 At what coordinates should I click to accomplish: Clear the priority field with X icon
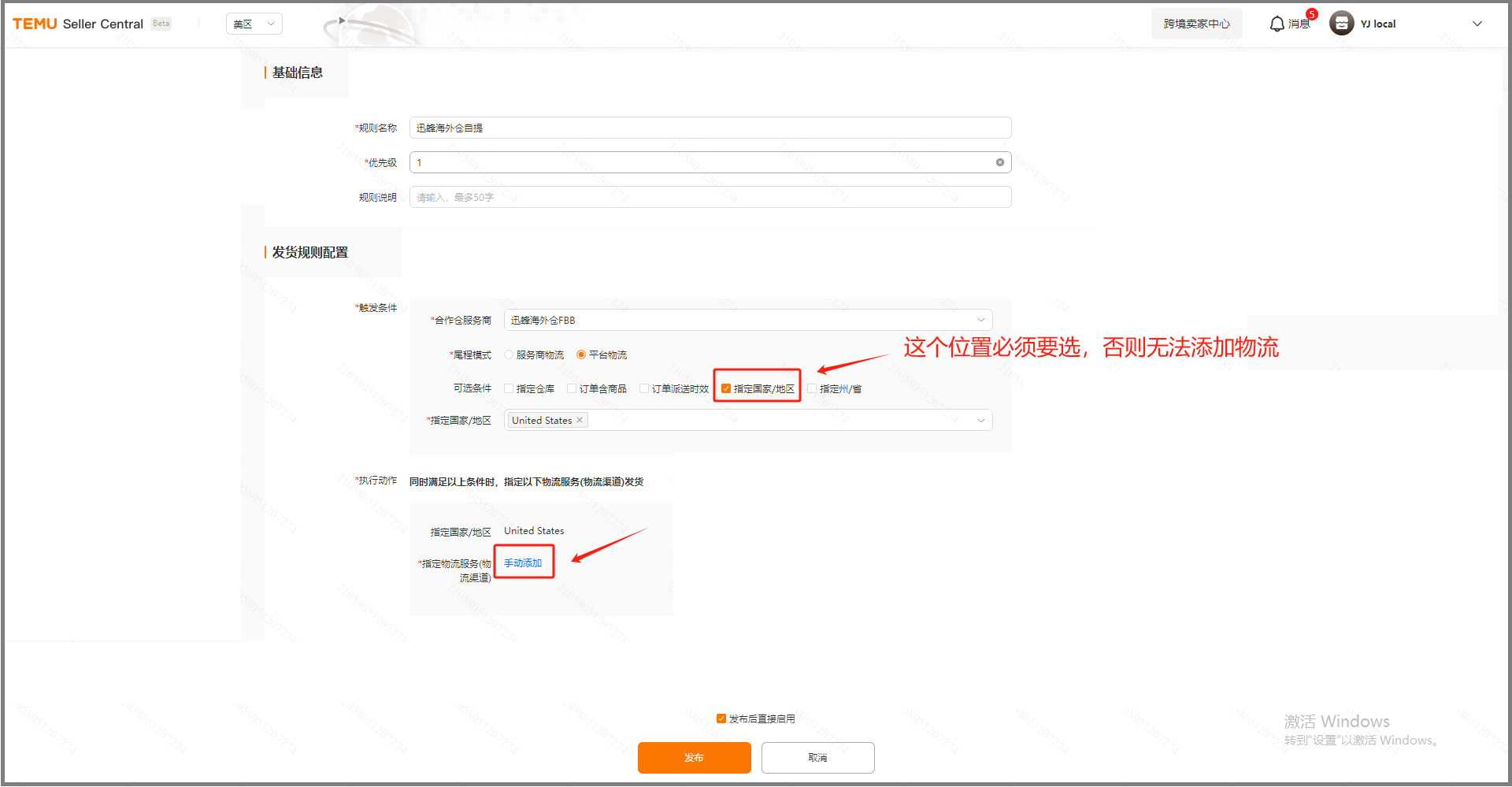coord(999,162)
